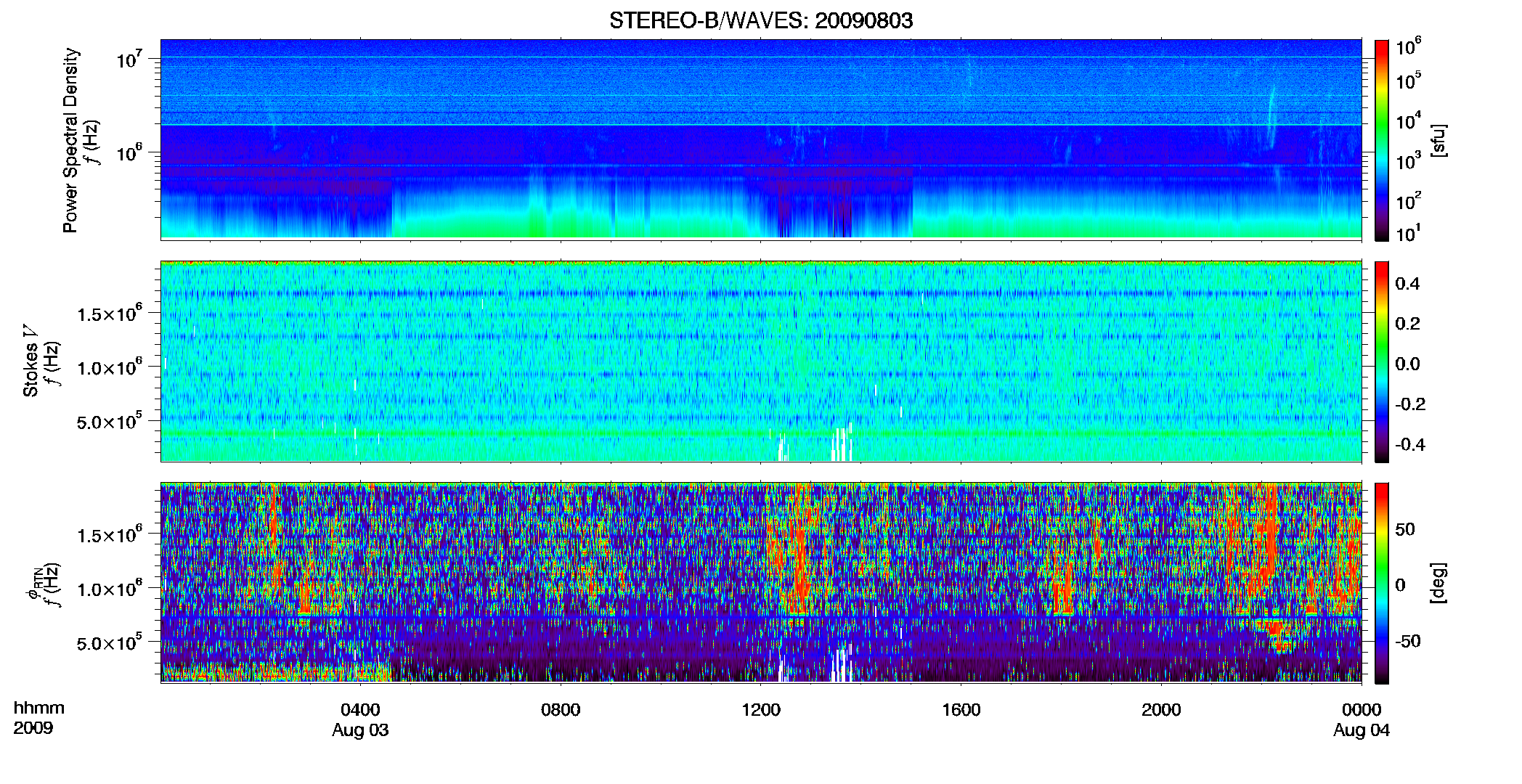Click the 1200 time tick label
Image resolution: width=1522 pixels, height=784 pixels.
click(761, 710)
